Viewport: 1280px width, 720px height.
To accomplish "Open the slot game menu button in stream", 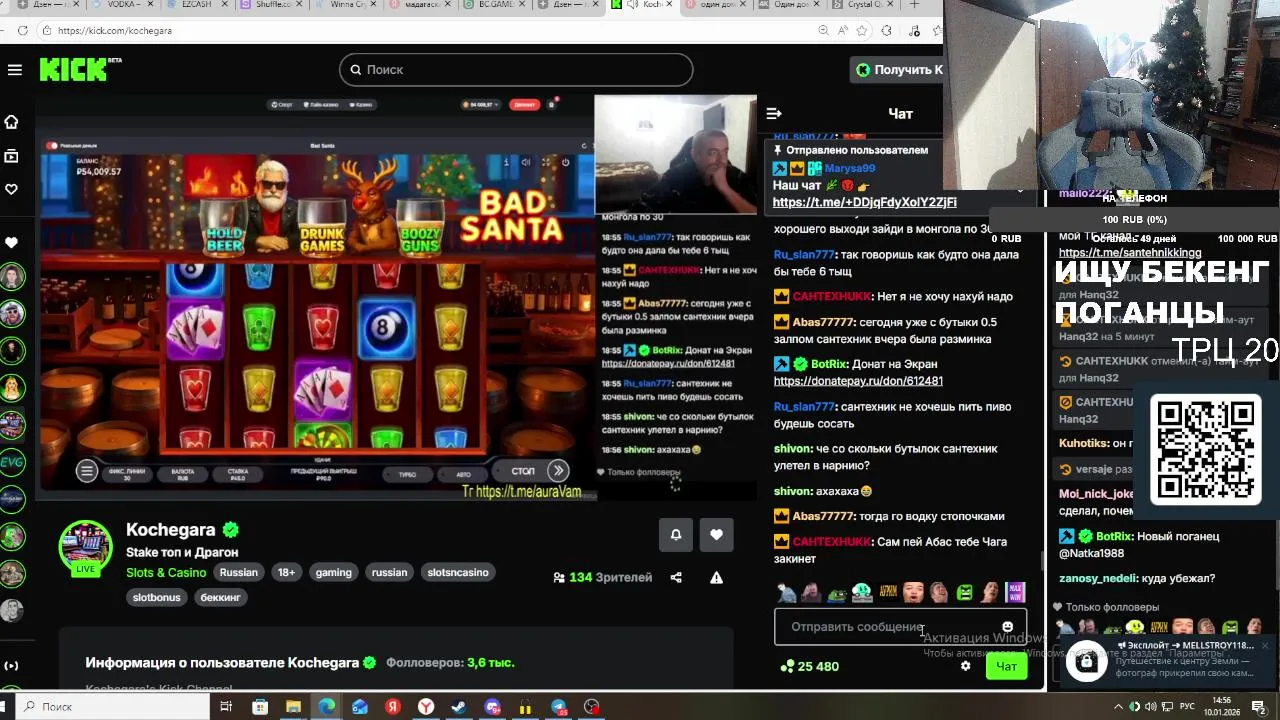I will pos(87,471).
